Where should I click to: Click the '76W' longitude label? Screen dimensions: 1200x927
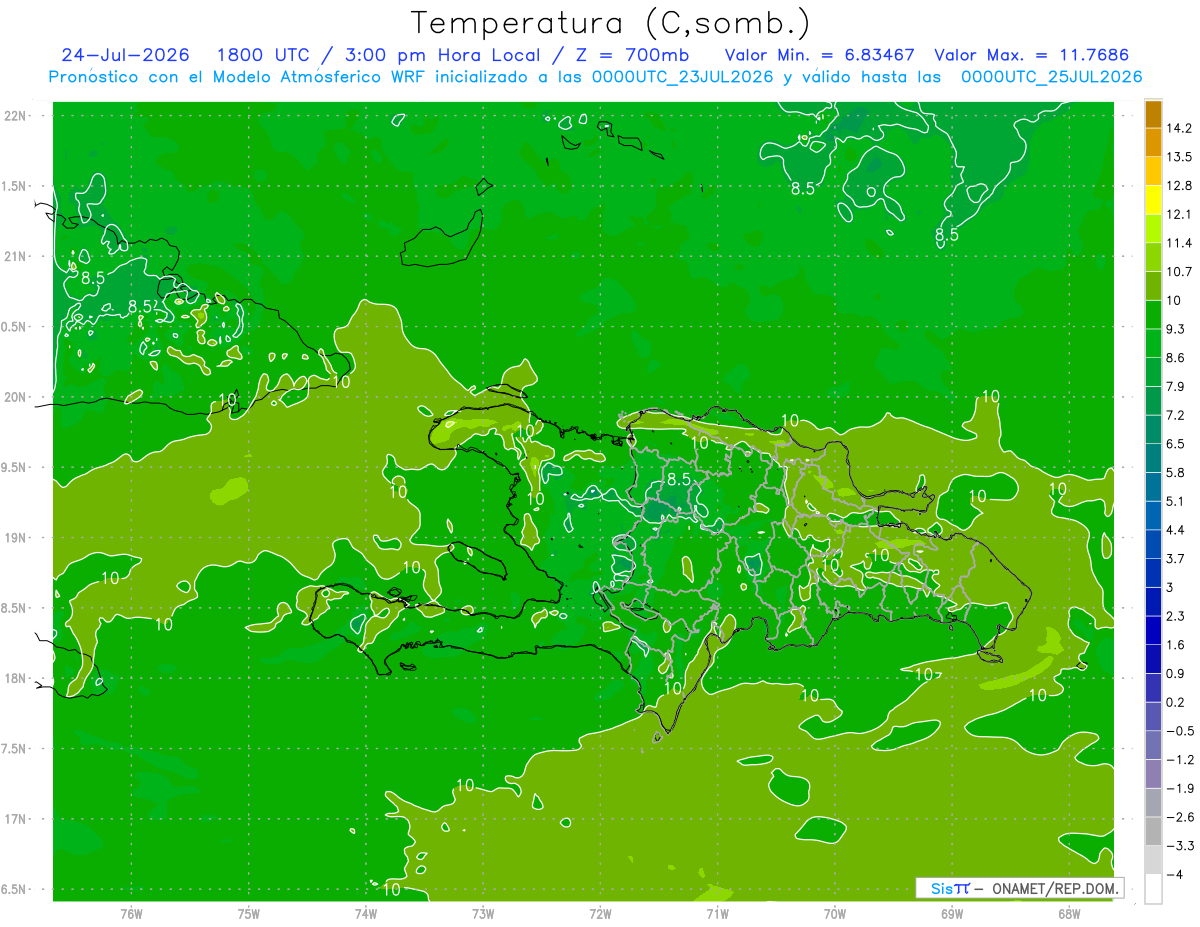point(131,913)
